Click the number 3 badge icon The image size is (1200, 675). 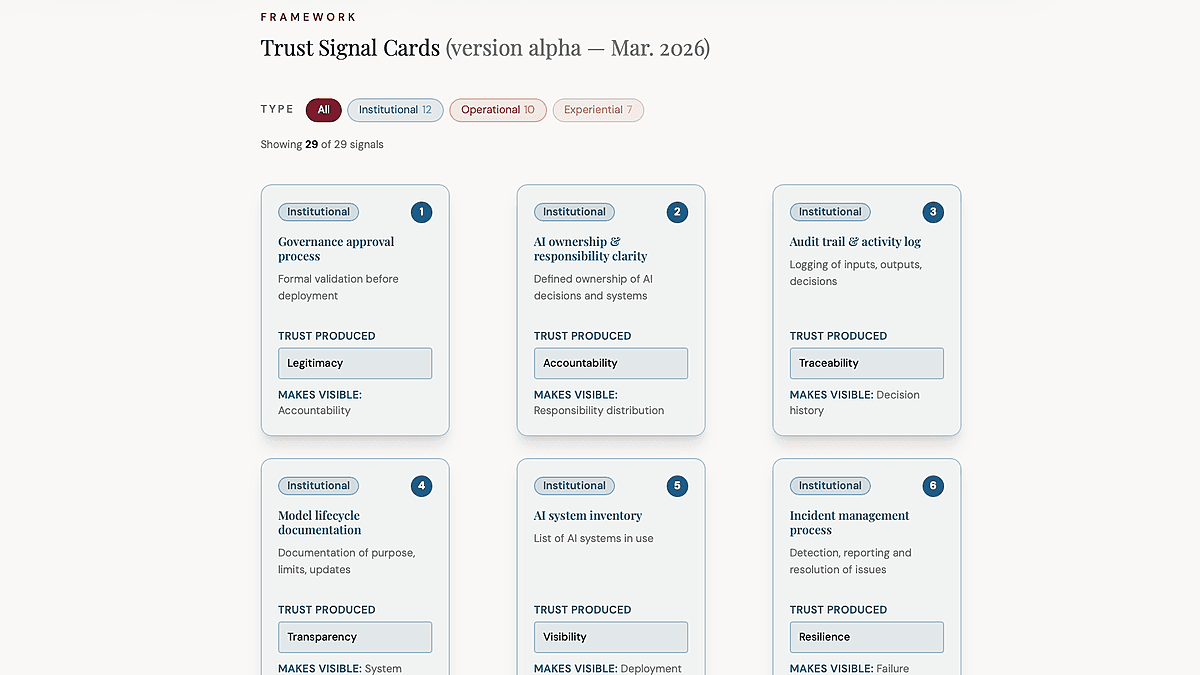pos(933,212)
